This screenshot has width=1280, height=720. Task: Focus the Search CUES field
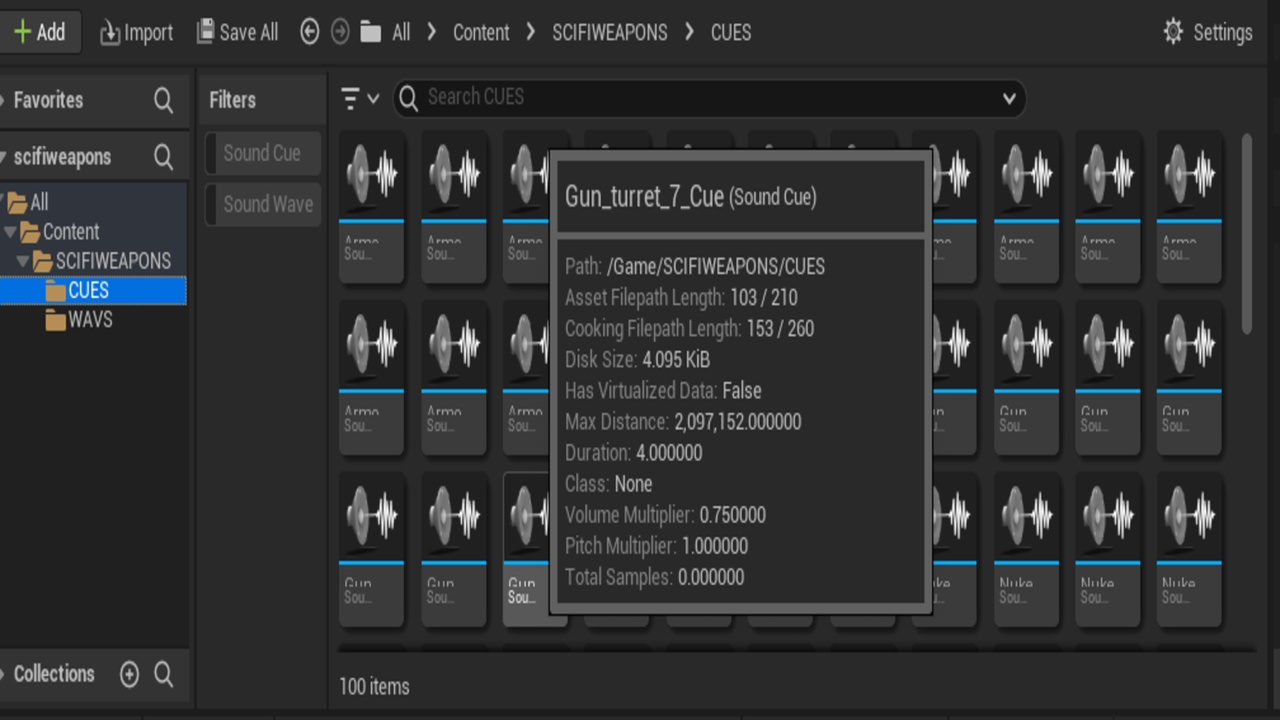click(x=709, y=98)
